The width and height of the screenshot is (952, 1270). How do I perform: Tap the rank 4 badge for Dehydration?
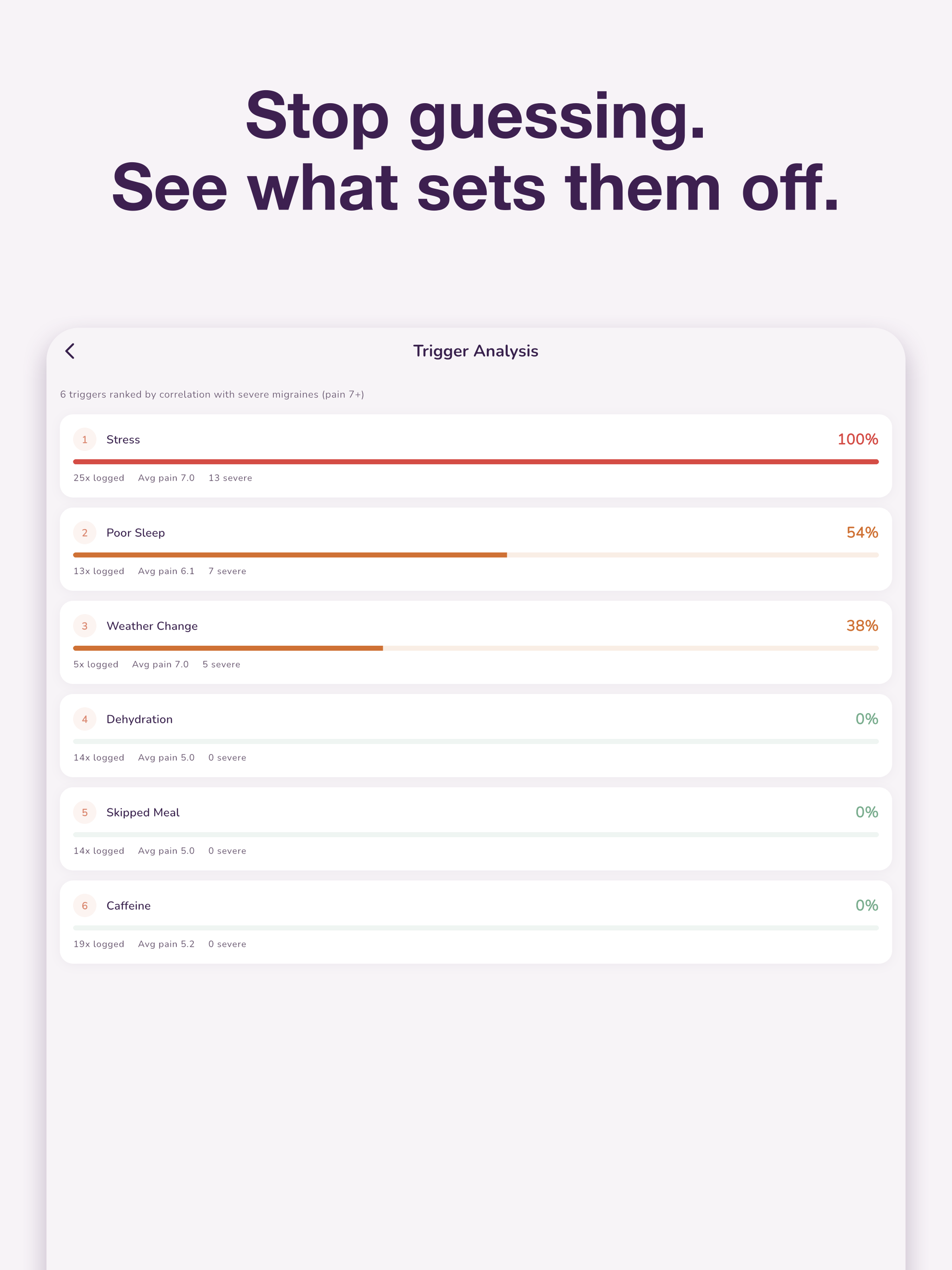[85, 720]
